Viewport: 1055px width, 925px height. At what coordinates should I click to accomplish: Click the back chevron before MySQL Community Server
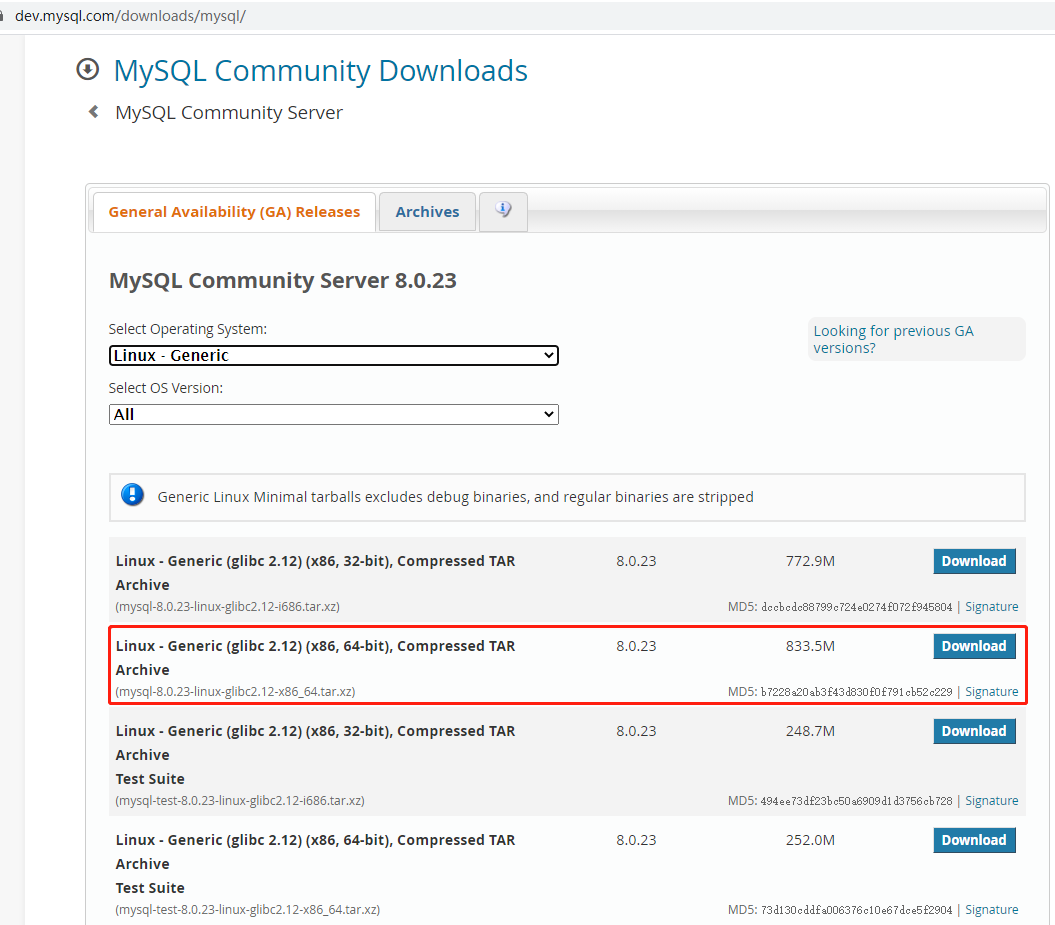tap(94, 112)
